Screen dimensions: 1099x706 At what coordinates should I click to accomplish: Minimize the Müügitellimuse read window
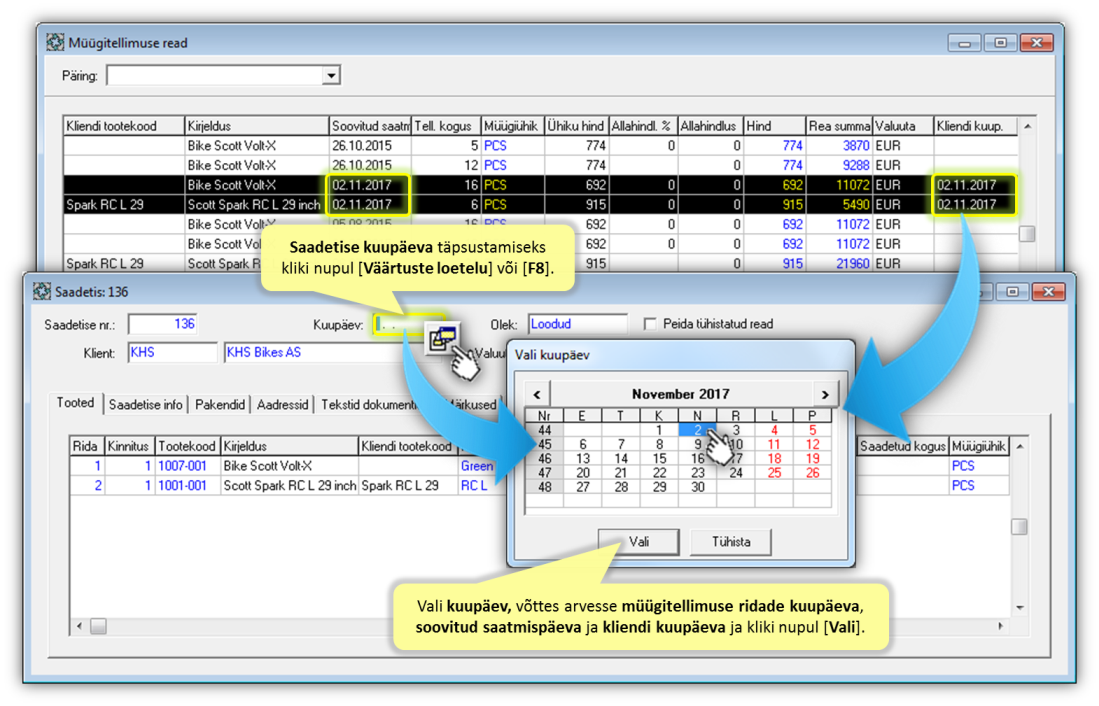(964, 43)
